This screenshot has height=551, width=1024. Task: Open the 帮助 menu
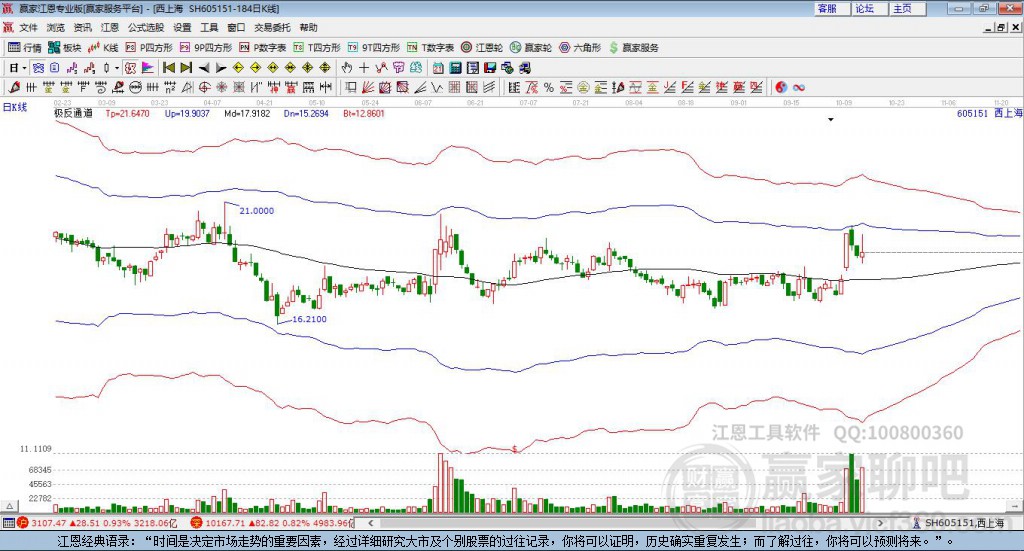pos(308,27)
